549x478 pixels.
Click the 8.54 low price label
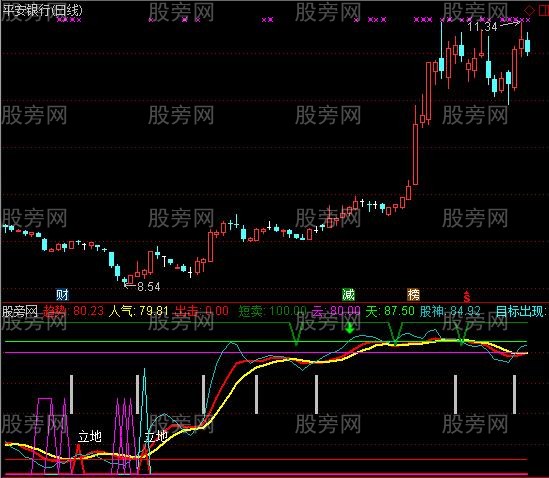click(x=148, y=287)
